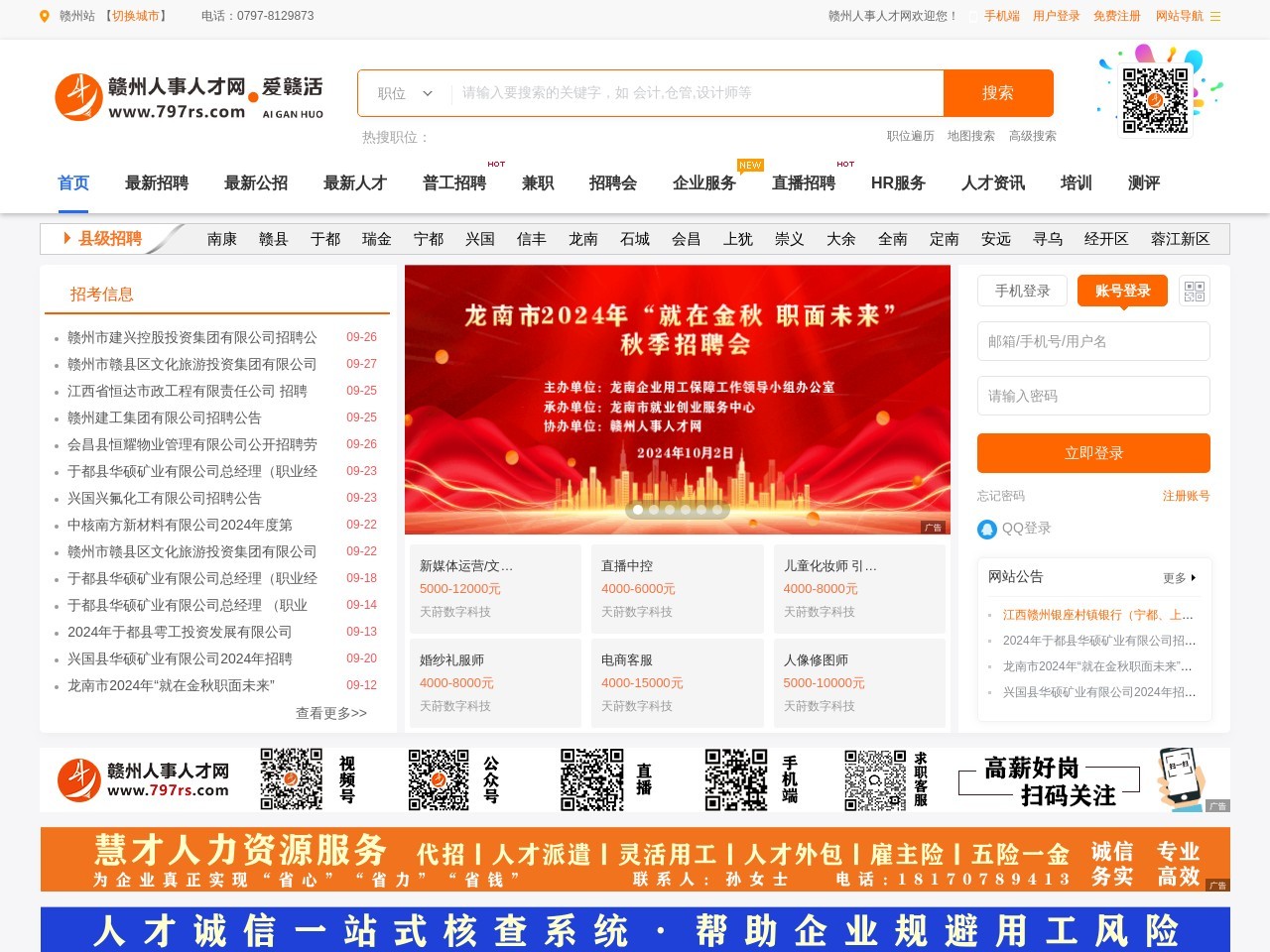Click the 龙南市2024年秋季招聘会 banner
The image size is (1270, 952).
(x=678, y=400)
